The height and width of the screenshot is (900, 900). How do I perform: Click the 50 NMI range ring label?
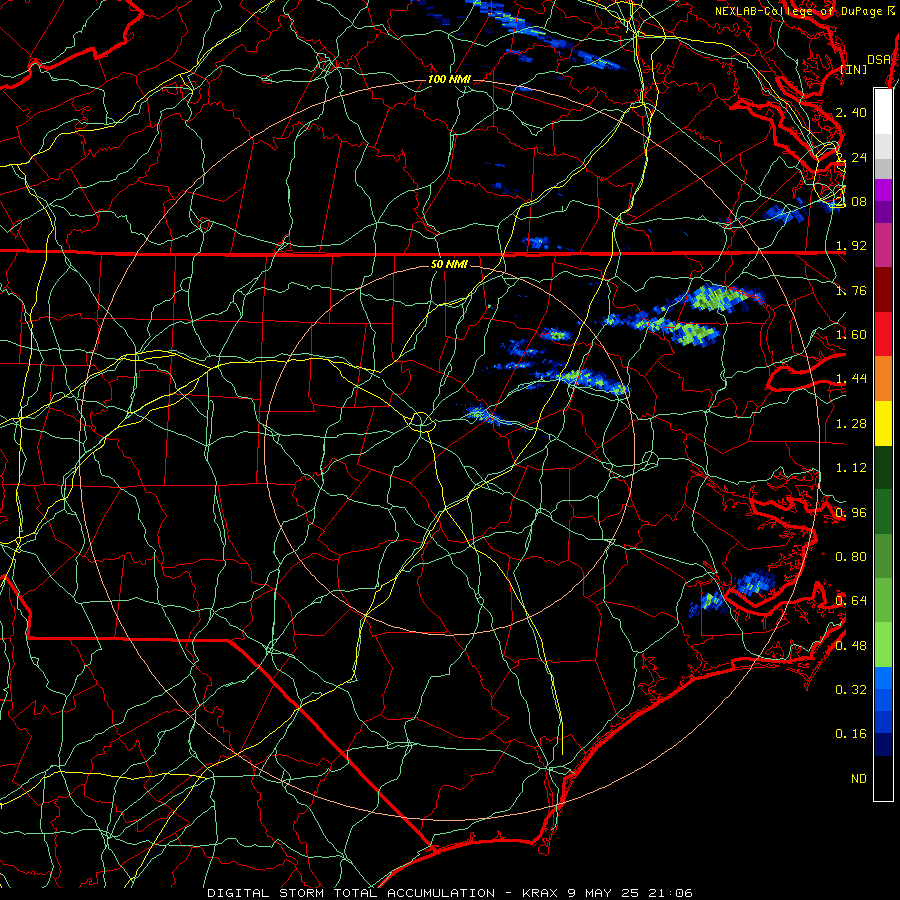coord(449,264)
